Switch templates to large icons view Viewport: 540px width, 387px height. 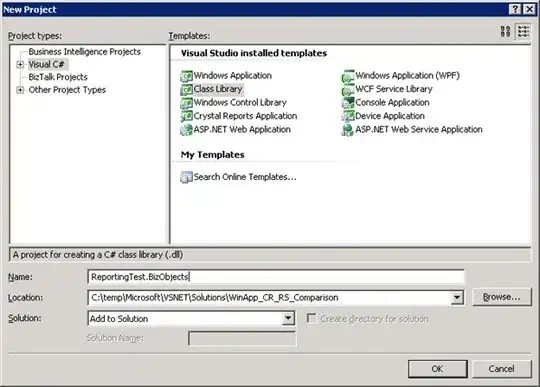(x=505, y=31)
